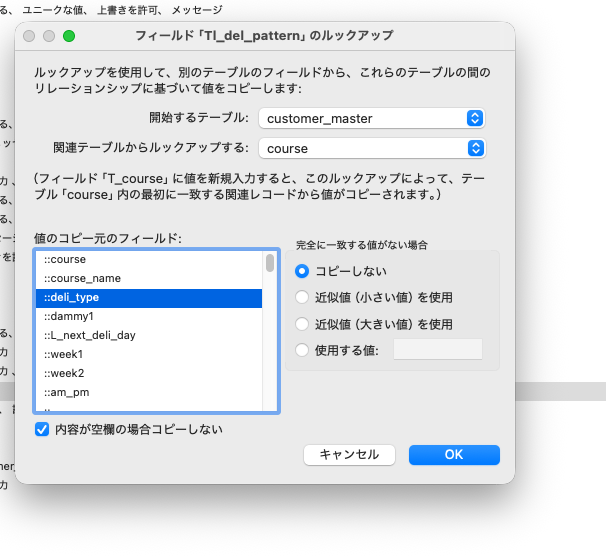Select ::week2 field
606x560 pixels.
tap(148, 373)
